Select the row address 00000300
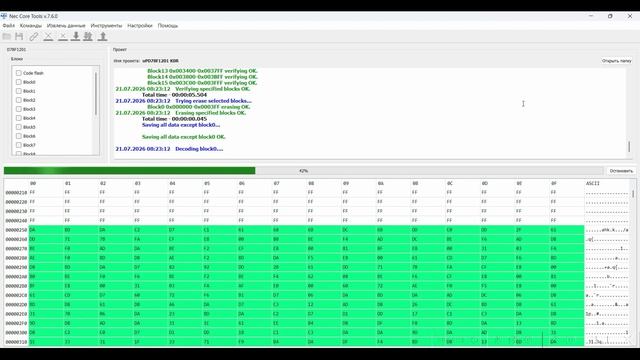This screenshot has height=360, width=640. (x=16, y=333)
